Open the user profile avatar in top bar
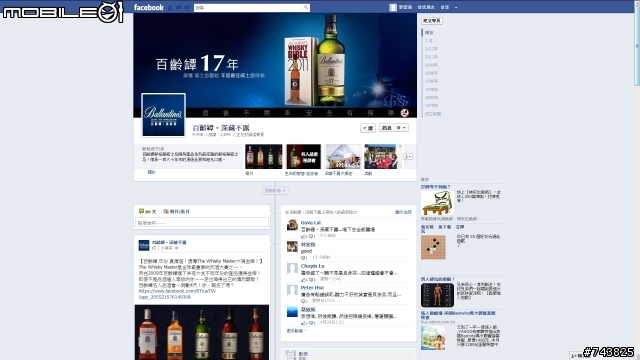The image size is (640, 360). (x=393, y=7)
